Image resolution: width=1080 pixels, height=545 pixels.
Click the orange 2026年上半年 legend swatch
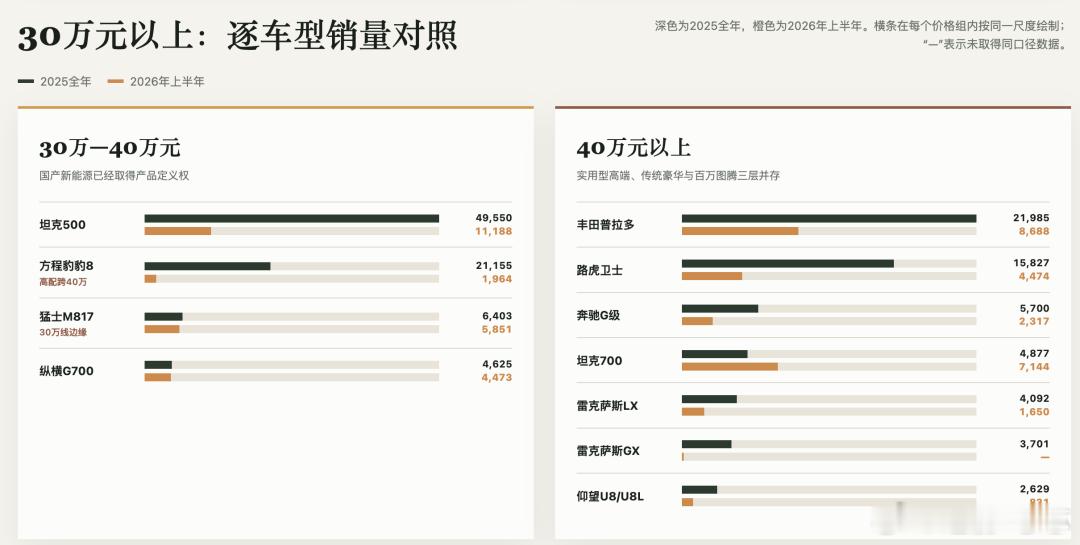pos(116,81)
